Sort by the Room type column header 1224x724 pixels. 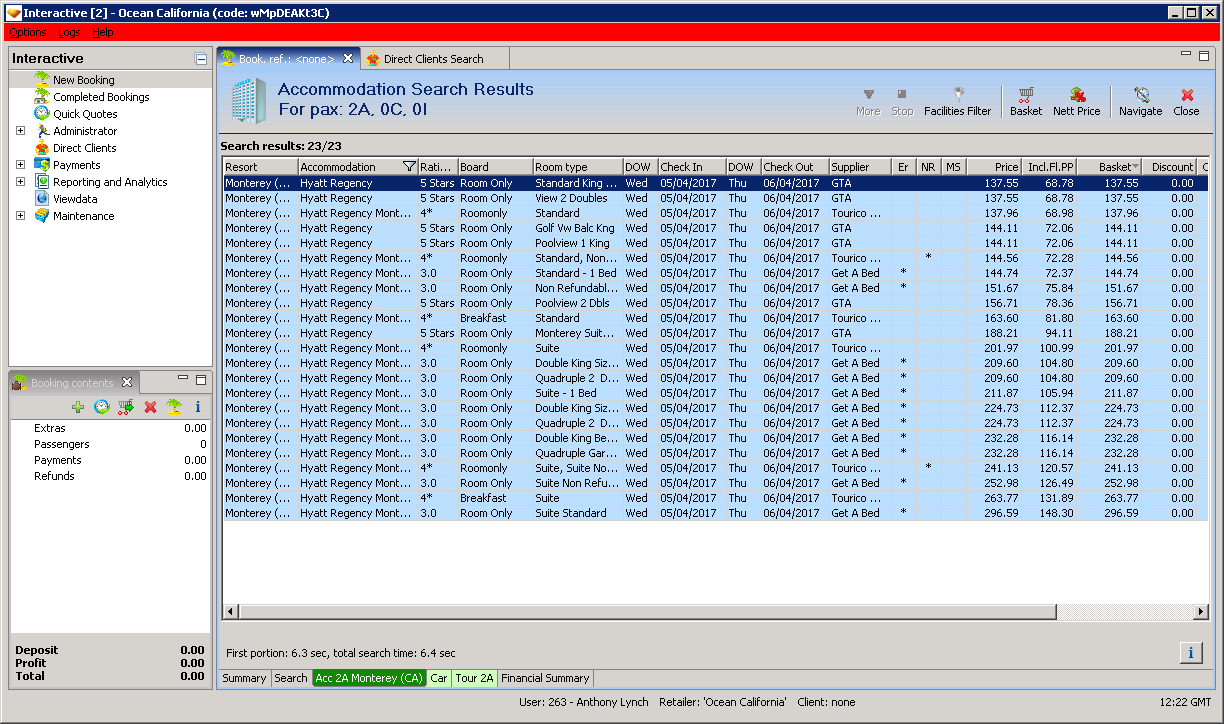[x=577, y=167]
